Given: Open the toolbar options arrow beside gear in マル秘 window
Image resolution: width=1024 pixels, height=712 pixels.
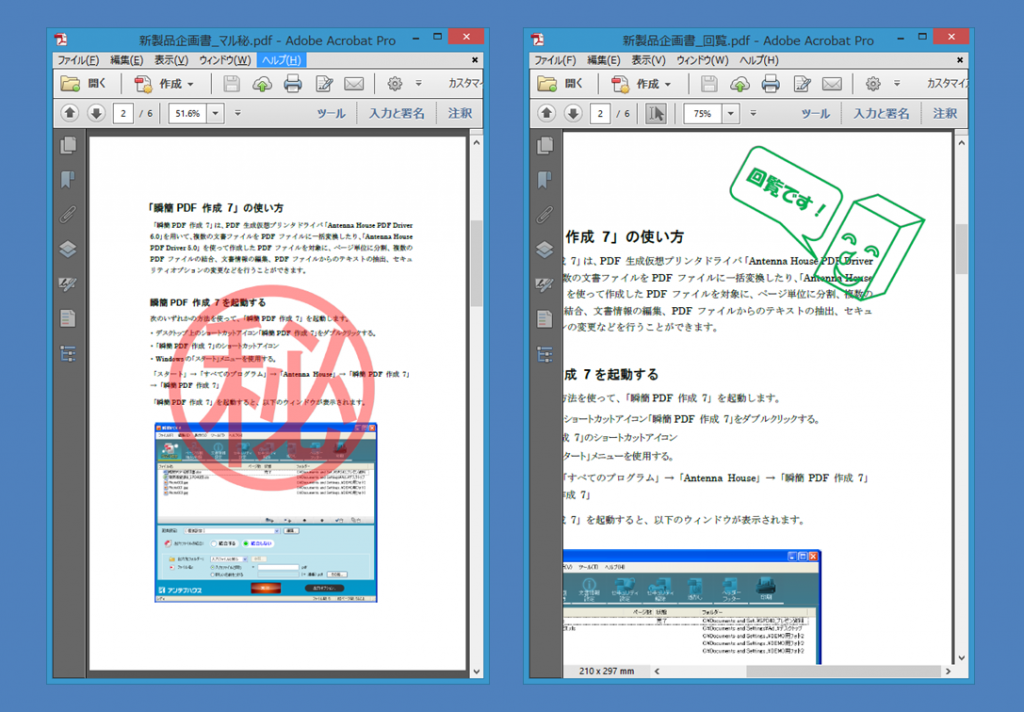Looking at the screenshot, I should (x=419, y=84).
